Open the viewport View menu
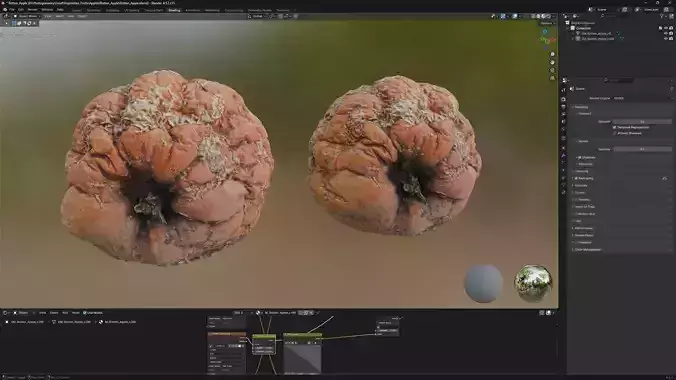The height and width of the screenshot is (380, 676). 47,16
